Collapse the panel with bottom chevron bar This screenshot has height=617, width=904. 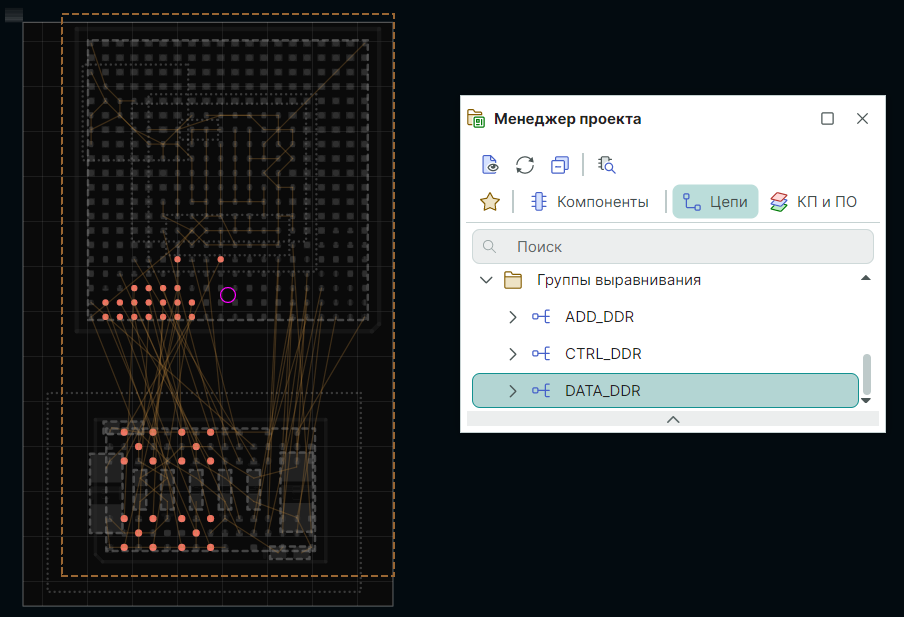(x=673, y=419)
